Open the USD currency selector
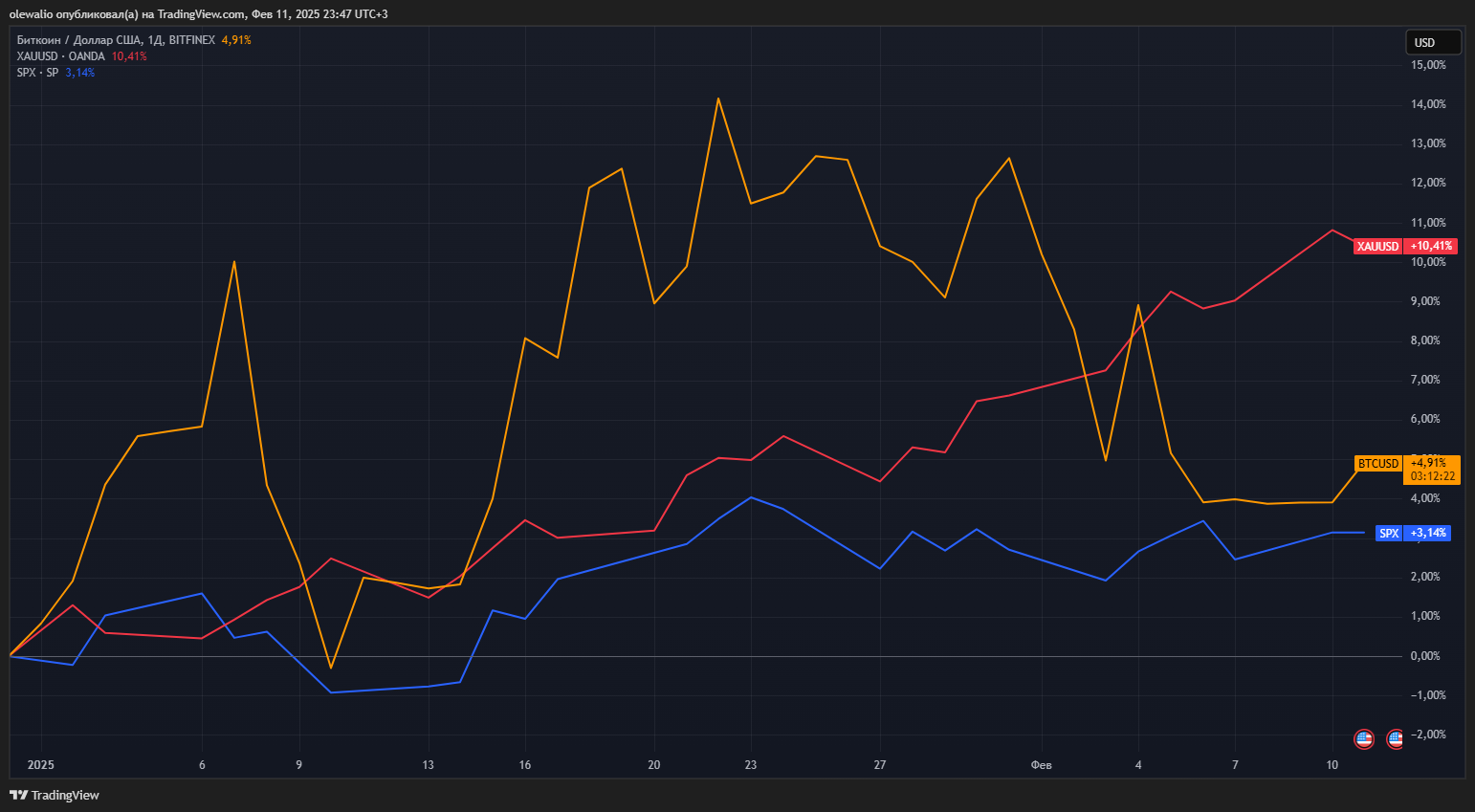This screenshot has height=812, width=1475. point(1433,42)
